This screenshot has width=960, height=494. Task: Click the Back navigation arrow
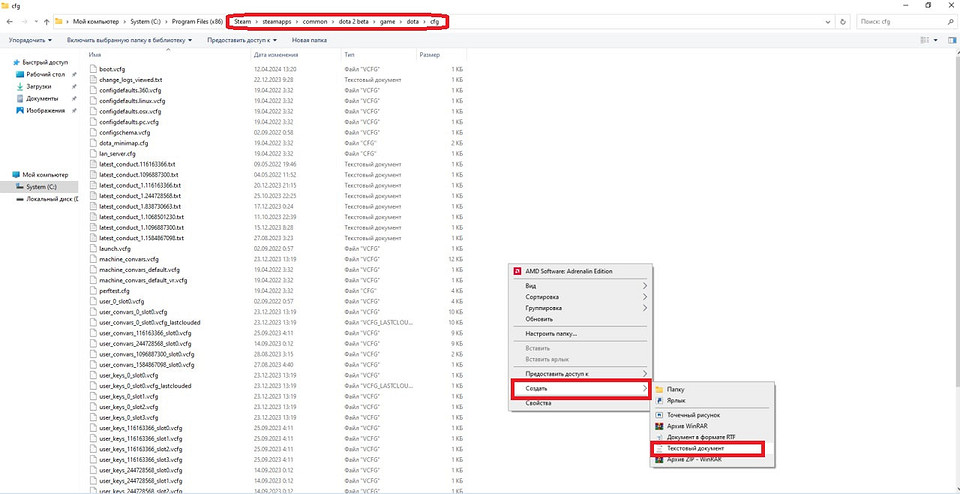click(10, 21)
